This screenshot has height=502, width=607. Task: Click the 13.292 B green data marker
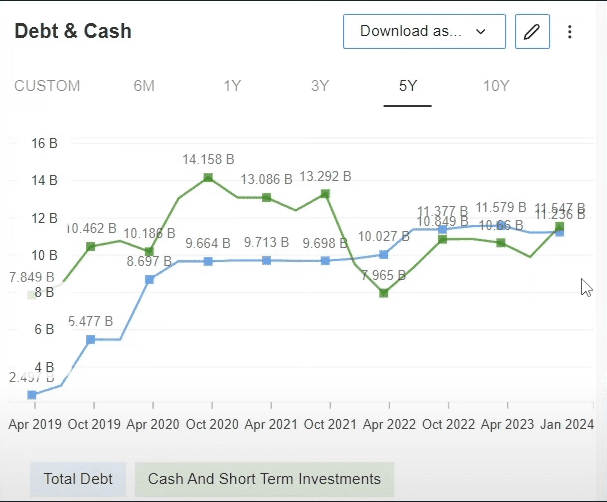pyautogui.click(x=325, y=194)
